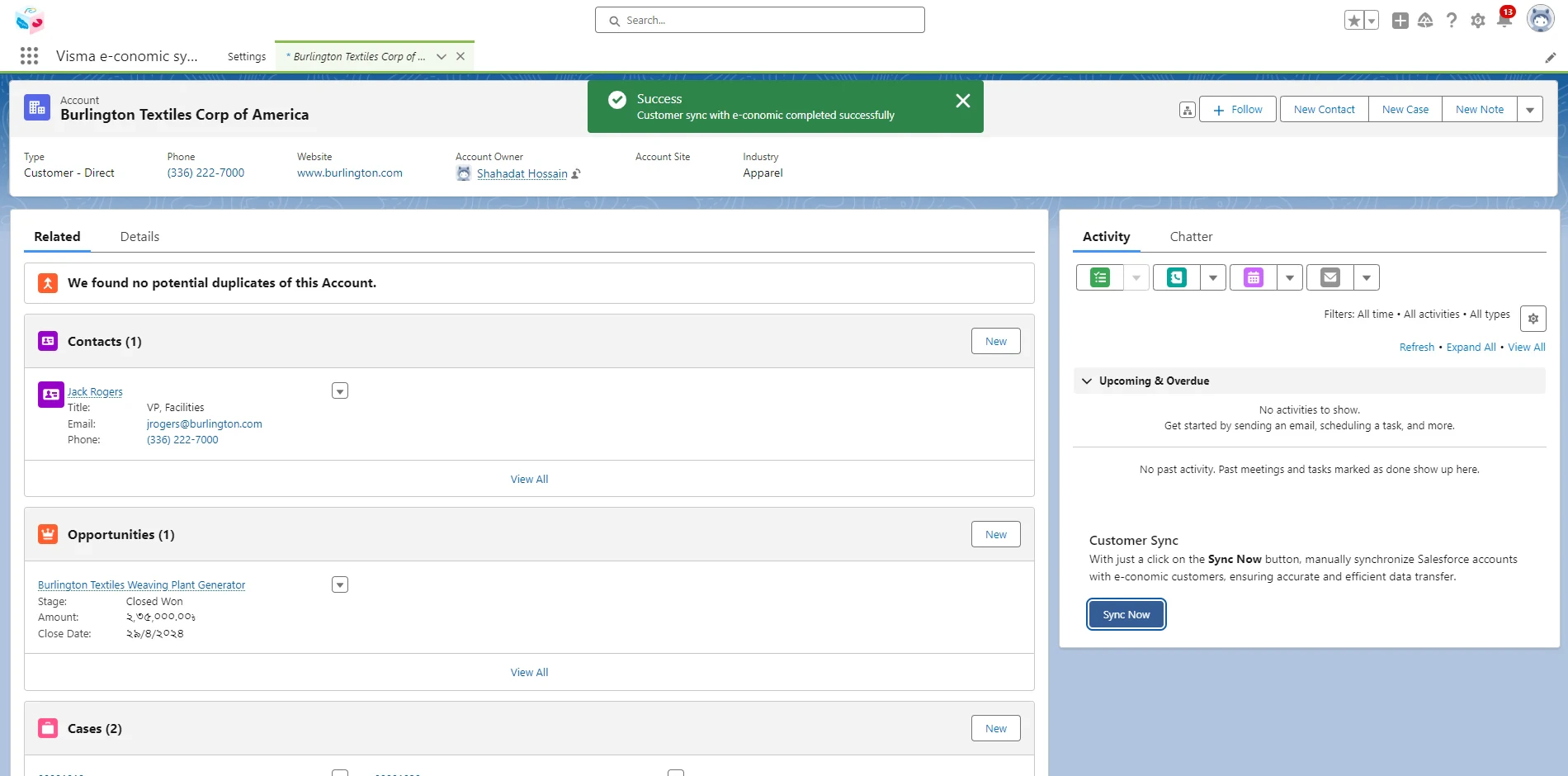The width and height of the screenshot is (1568, 776).
Task: Open activity timeline filter settings gear
Action: click(1533, 319)
